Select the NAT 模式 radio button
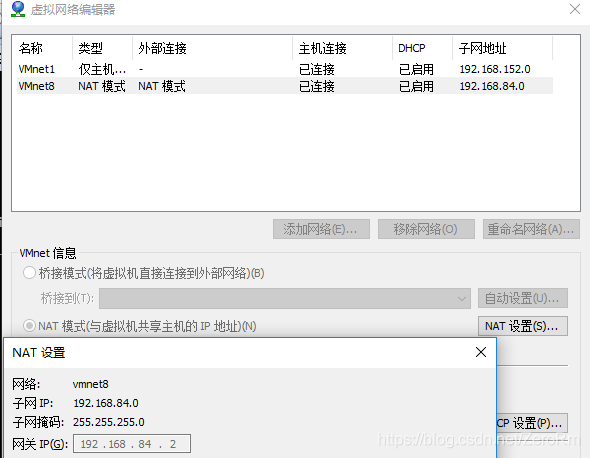Image resolution: width=590 pixels, height=458 pixels. 29,326
